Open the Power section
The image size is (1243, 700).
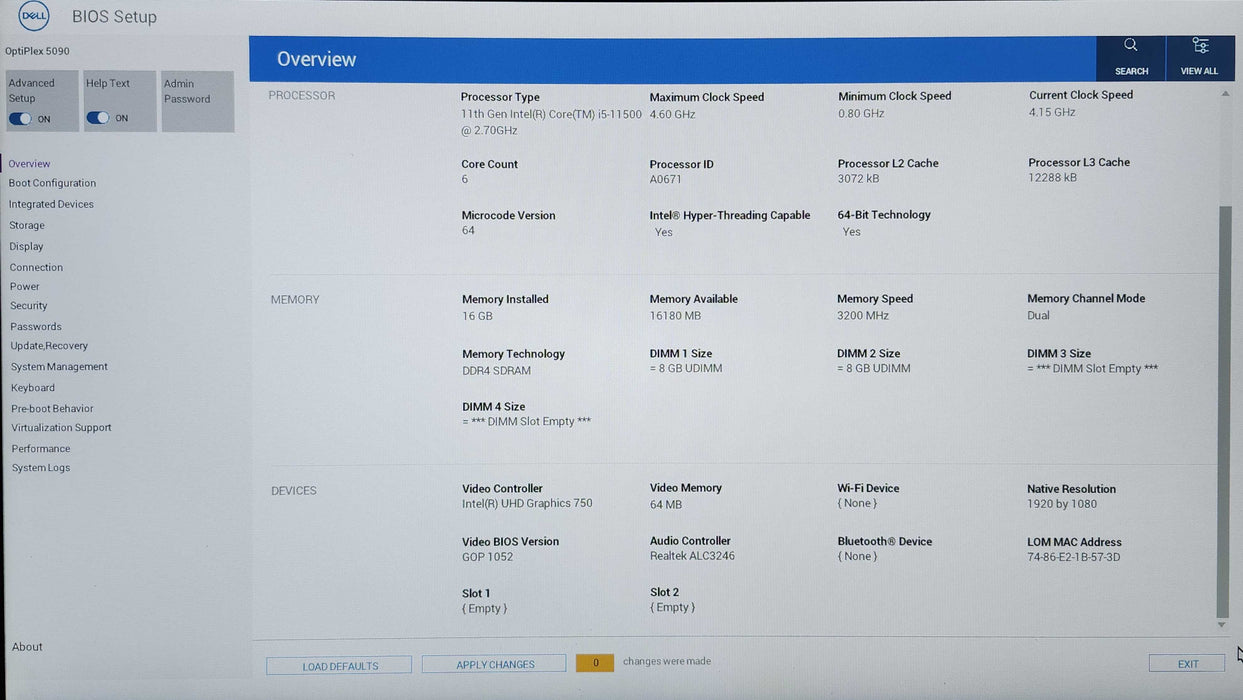pos(23,286)
